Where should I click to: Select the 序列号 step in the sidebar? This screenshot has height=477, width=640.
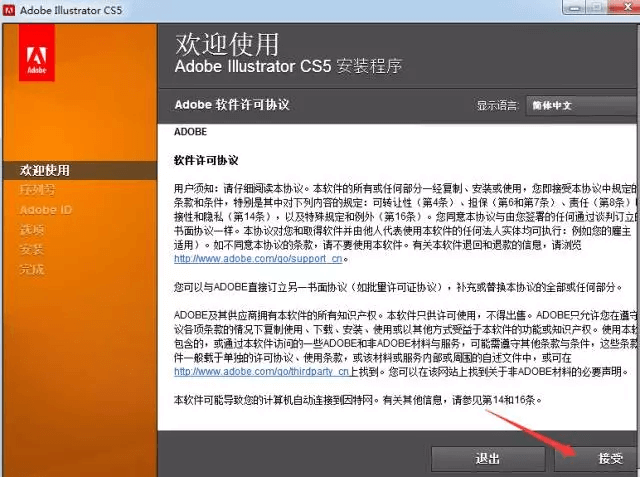pyautogui.click(x=37, y=190)
